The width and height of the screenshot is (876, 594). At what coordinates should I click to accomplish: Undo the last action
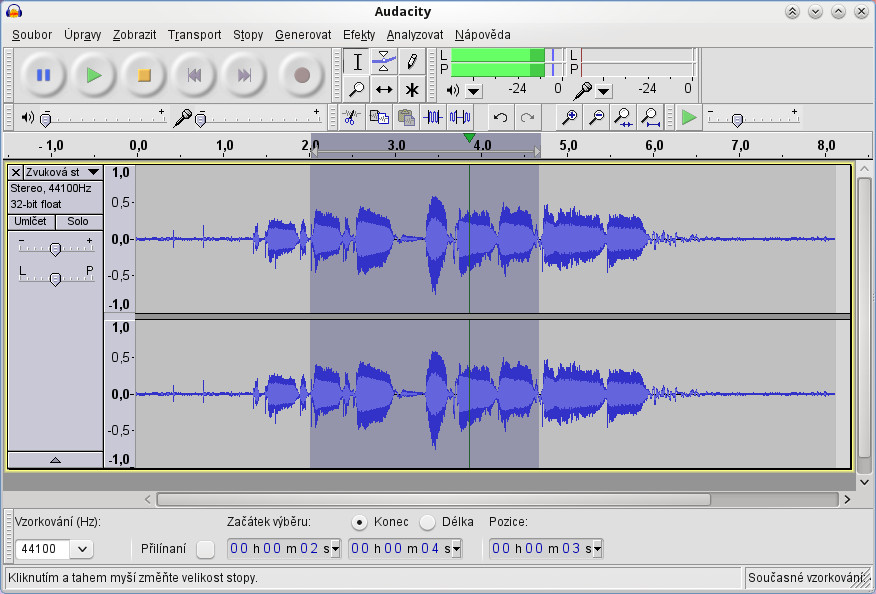tap(501, 117)
